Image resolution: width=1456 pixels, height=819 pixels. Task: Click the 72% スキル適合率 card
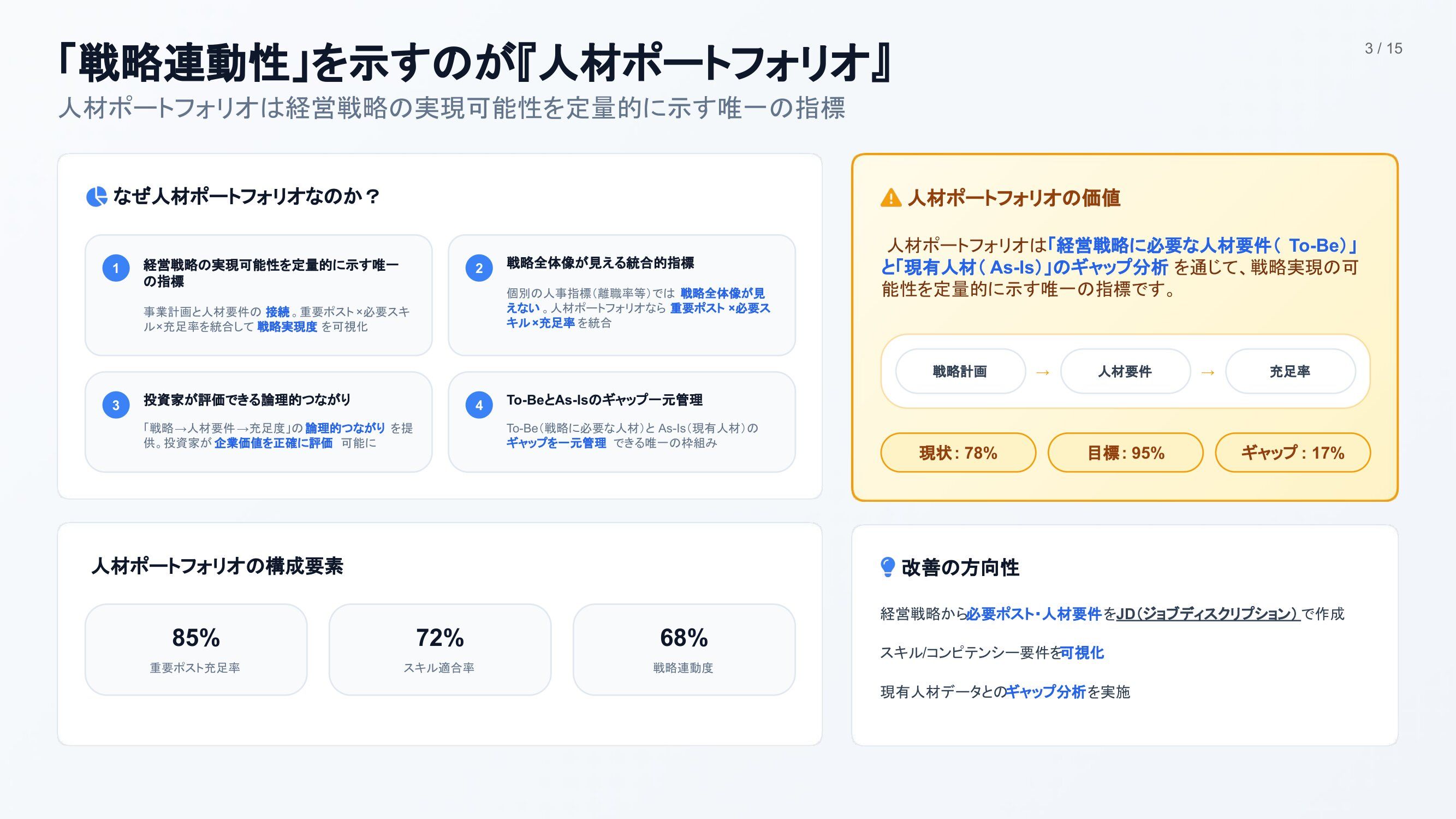[x=439, y=649]
